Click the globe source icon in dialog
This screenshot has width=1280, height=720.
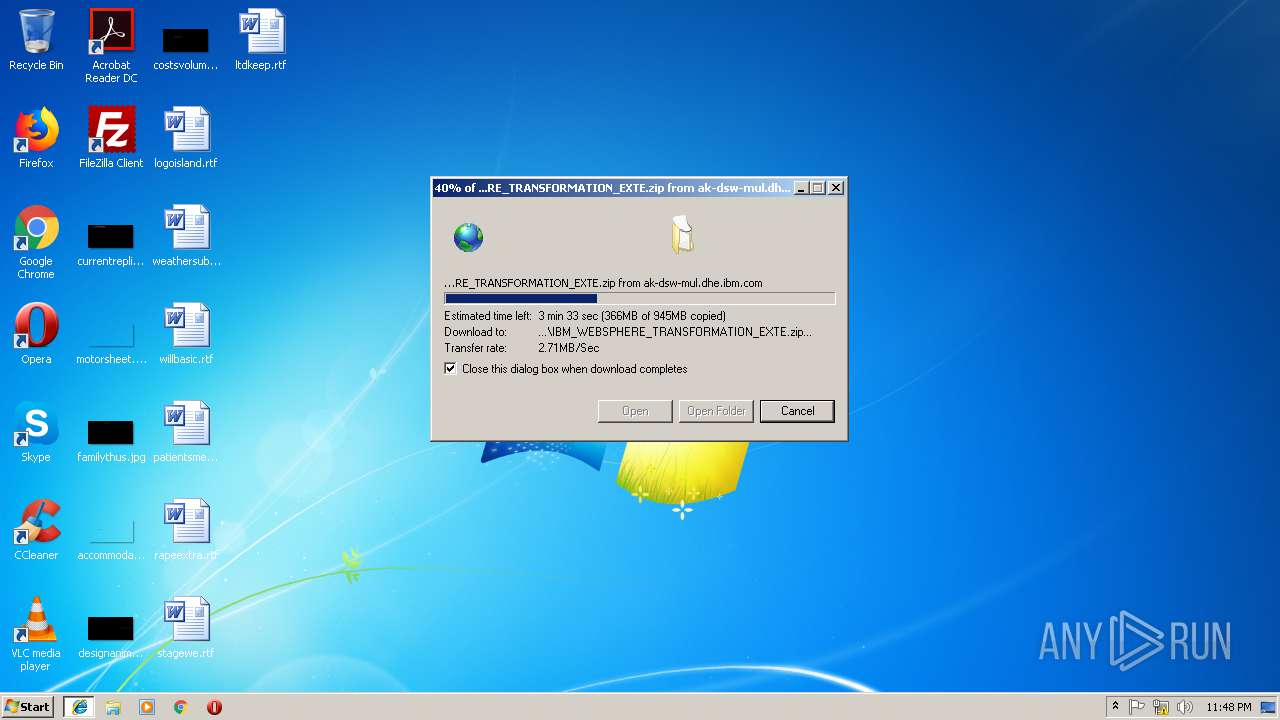[x=468, y=237]
